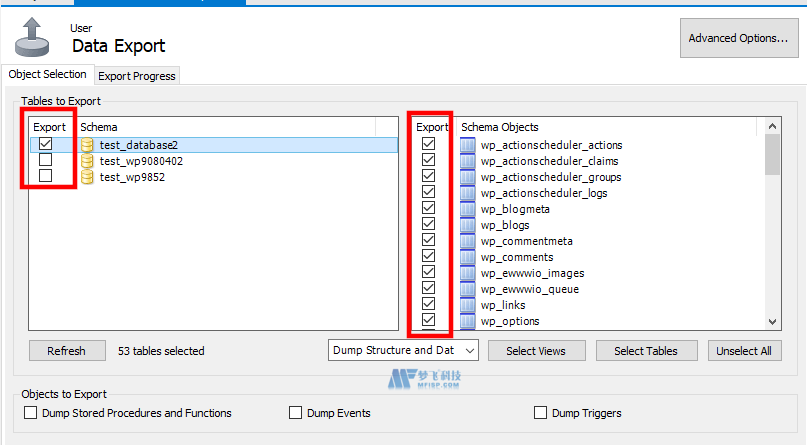Click scroll down arrow in Schema Objects list
The width and height of the screenshot is (807, 445).
772,322
